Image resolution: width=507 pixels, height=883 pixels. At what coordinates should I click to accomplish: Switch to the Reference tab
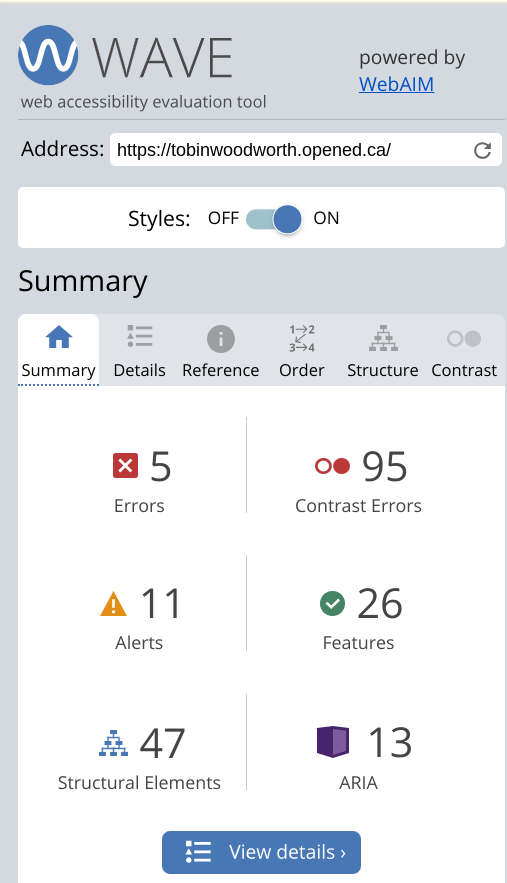coord(220,350)
